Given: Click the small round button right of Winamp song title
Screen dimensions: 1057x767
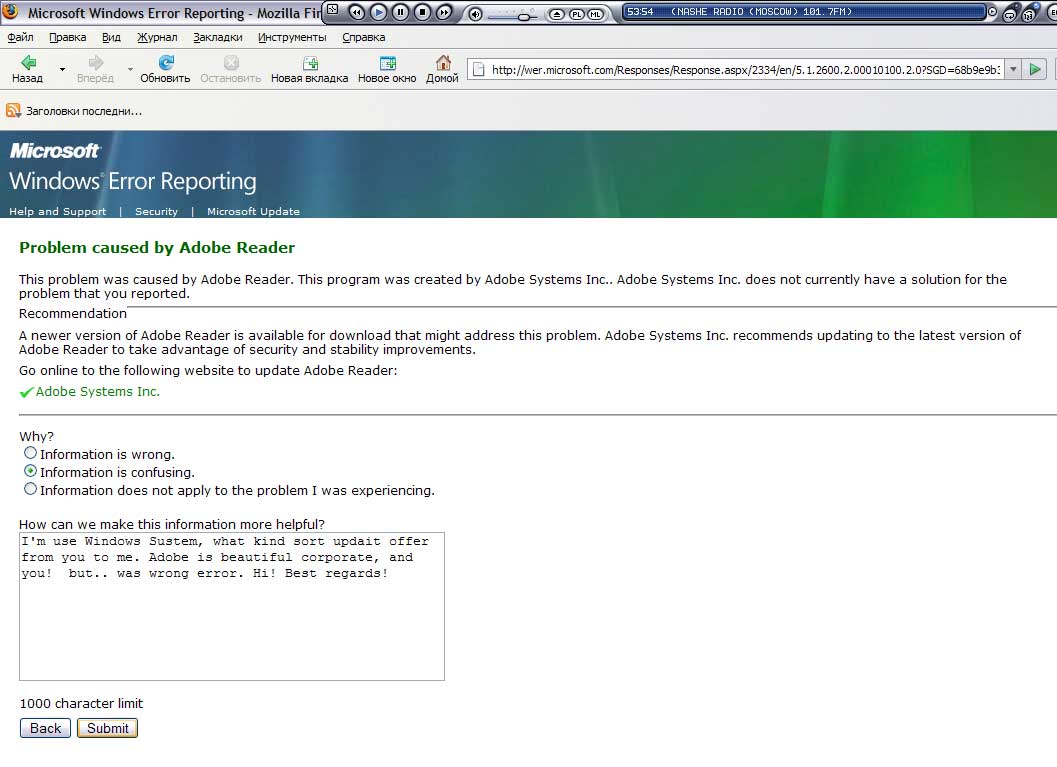Looking at the screenshot, I should point(992,11).
